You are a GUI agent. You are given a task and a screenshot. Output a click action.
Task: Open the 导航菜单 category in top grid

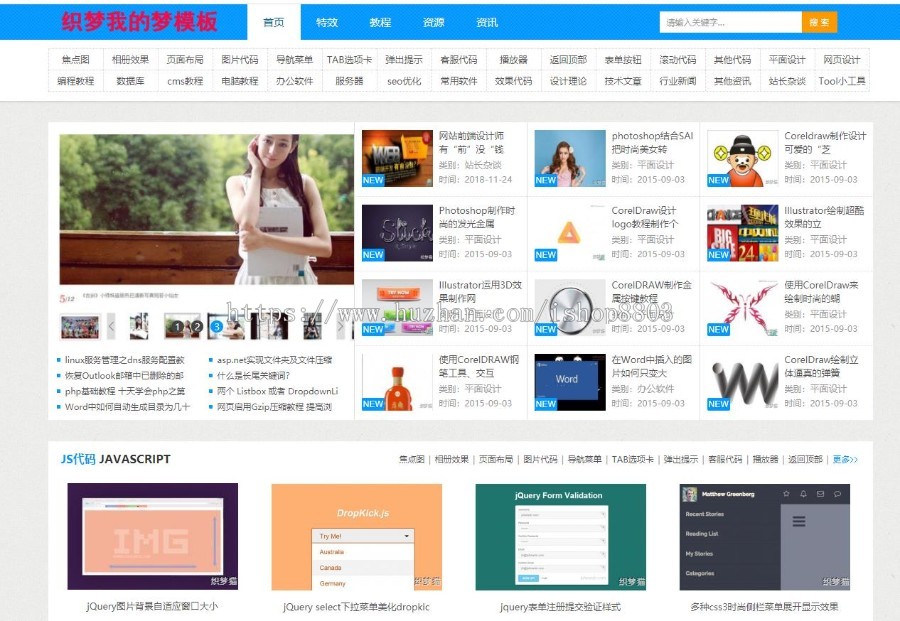pos(294,59)
